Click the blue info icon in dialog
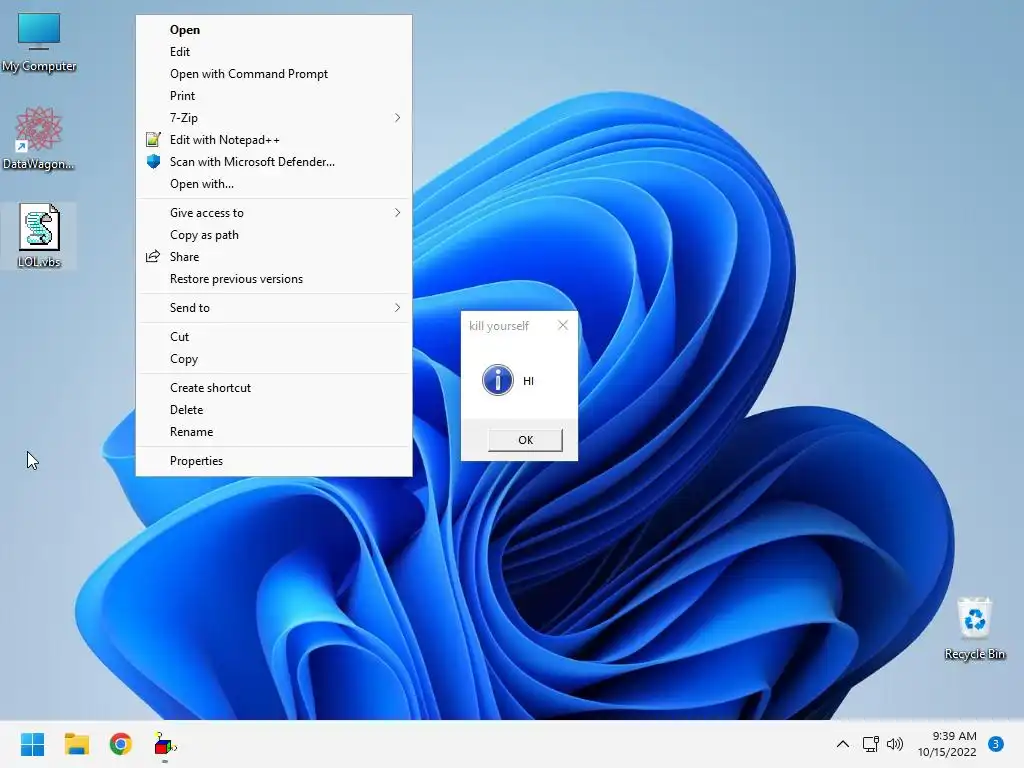Image resolution: width=1024 pixels, height=768 pixels. [x=498, y=380]
